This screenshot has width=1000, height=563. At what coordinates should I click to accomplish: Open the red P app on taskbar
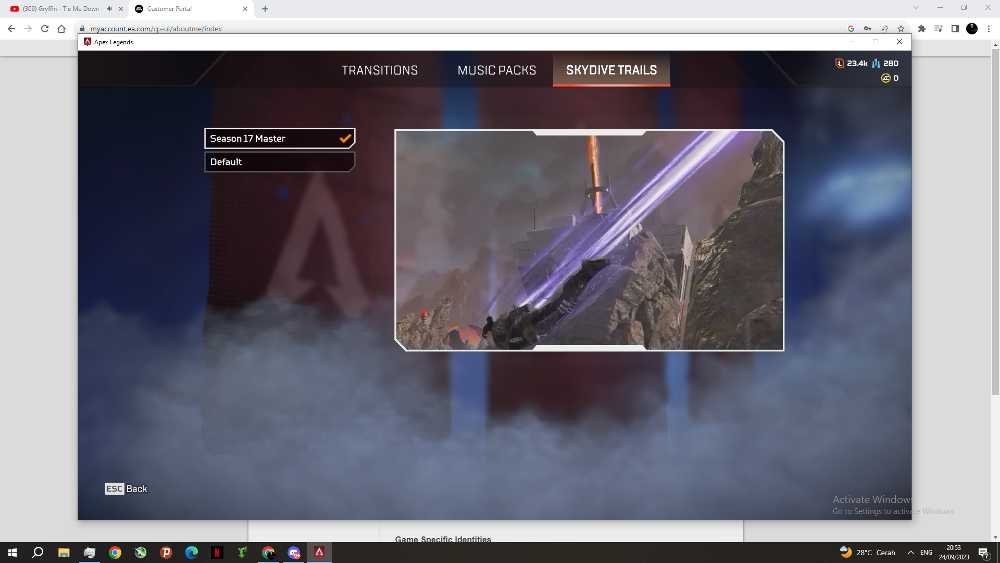166,552
